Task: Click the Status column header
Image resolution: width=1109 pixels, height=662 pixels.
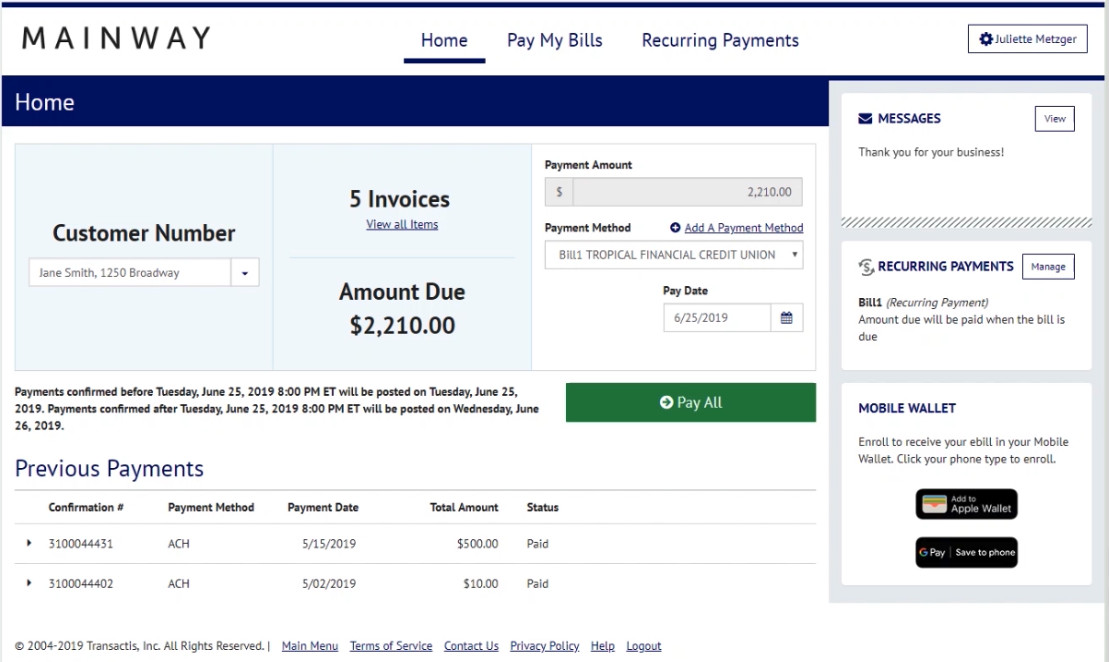Action: [542, 507]
